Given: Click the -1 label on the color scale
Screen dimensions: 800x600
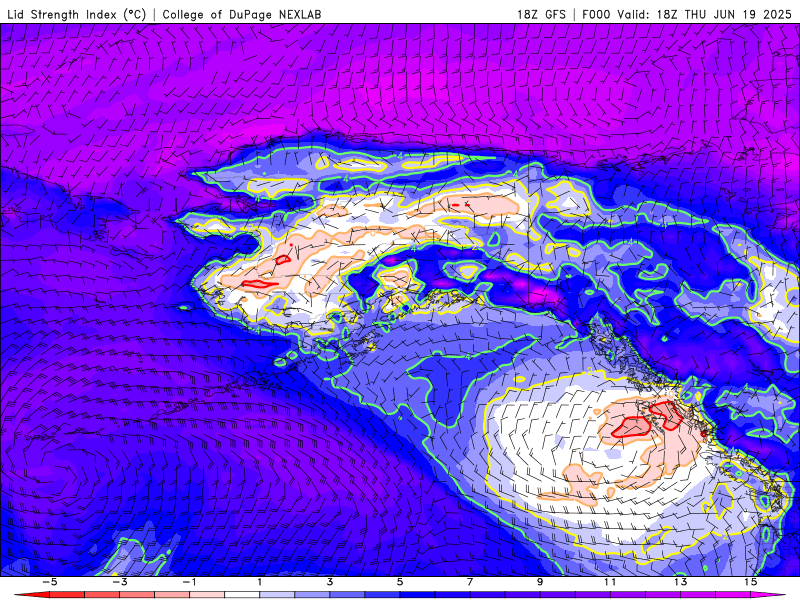Looking at the screenshot, I should (x=189, y=582).
